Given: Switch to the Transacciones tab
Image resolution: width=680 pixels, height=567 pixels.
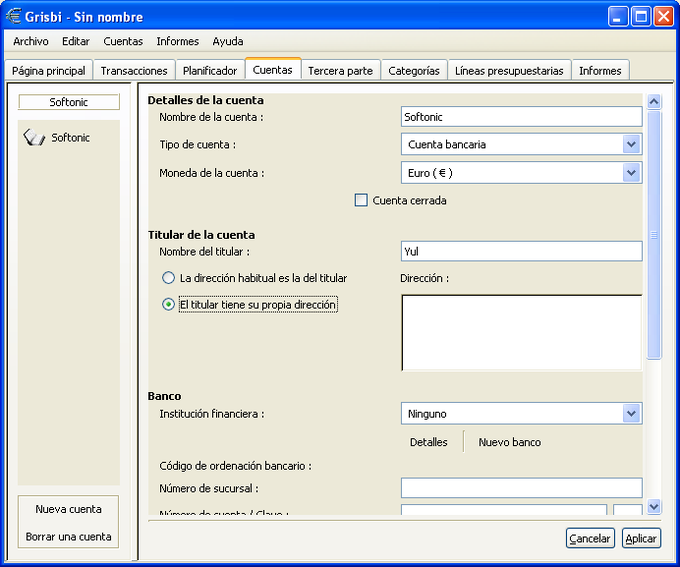Looking at the screenshot, I should pyautogui.click(x=134, y=70).
